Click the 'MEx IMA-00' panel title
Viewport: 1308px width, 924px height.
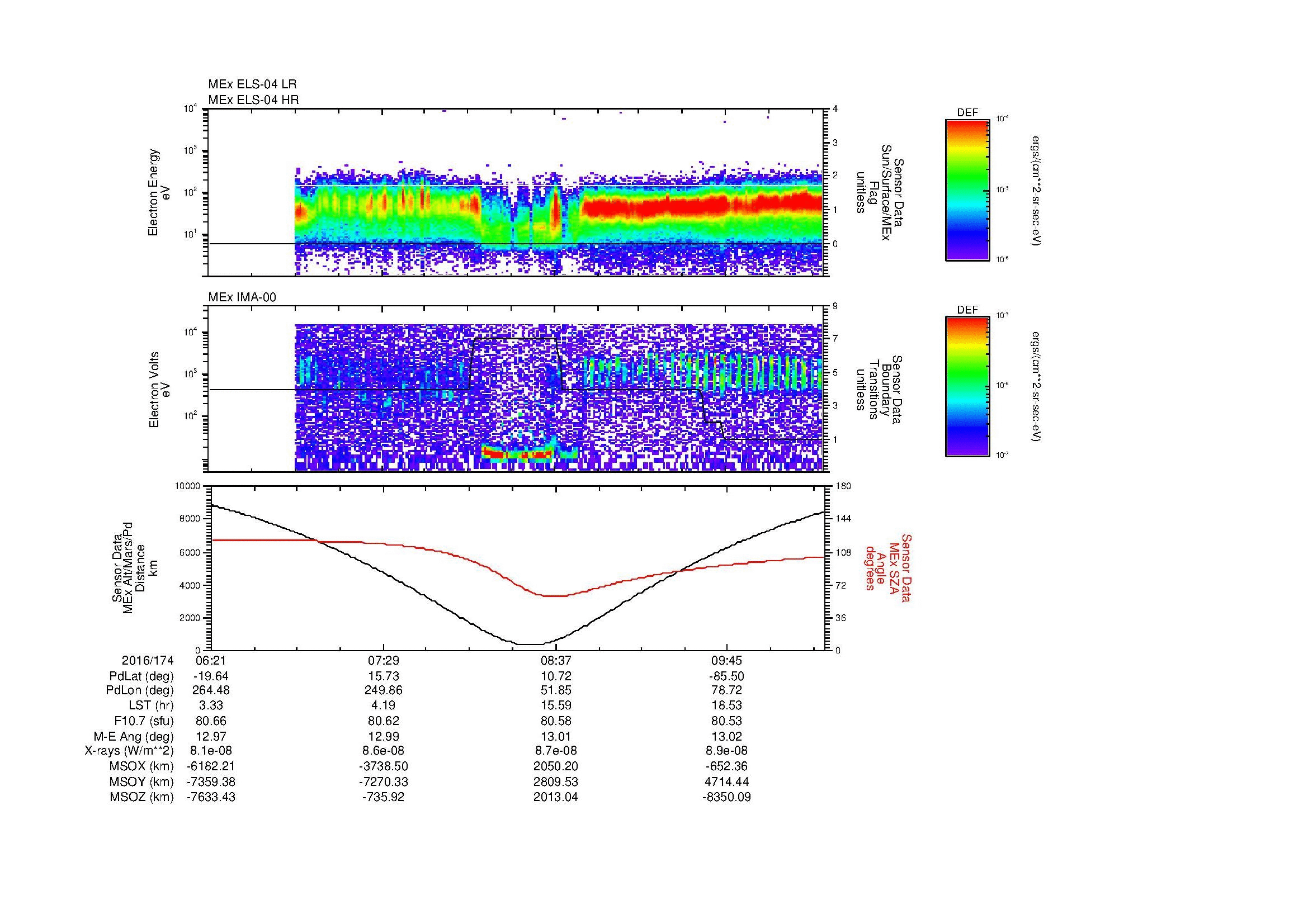point(242,297)
